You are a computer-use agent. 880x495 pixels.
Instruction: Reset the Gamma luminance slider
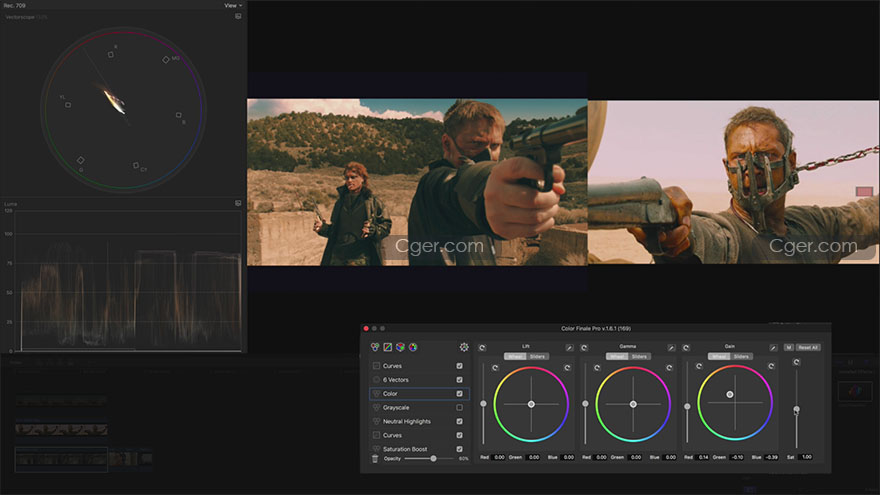(597, 368)
